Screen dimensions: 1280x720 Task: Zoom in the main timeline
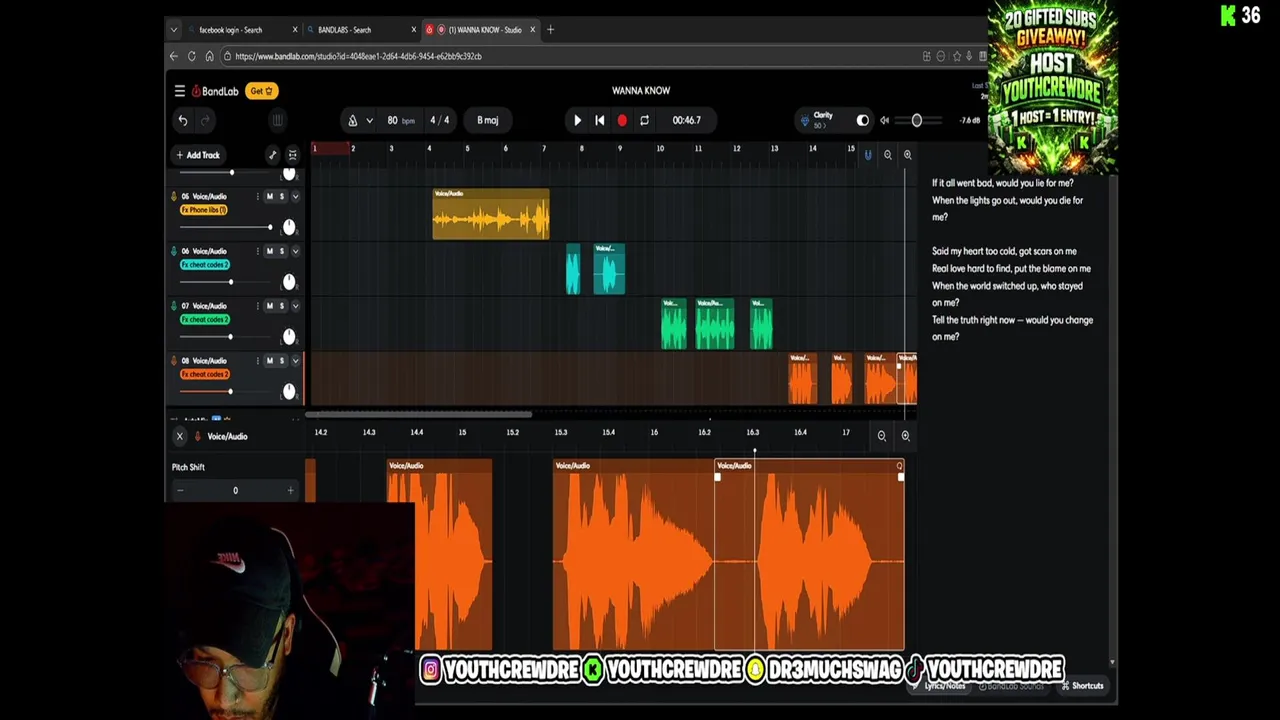pyautogui.click(x=907, y=155)
